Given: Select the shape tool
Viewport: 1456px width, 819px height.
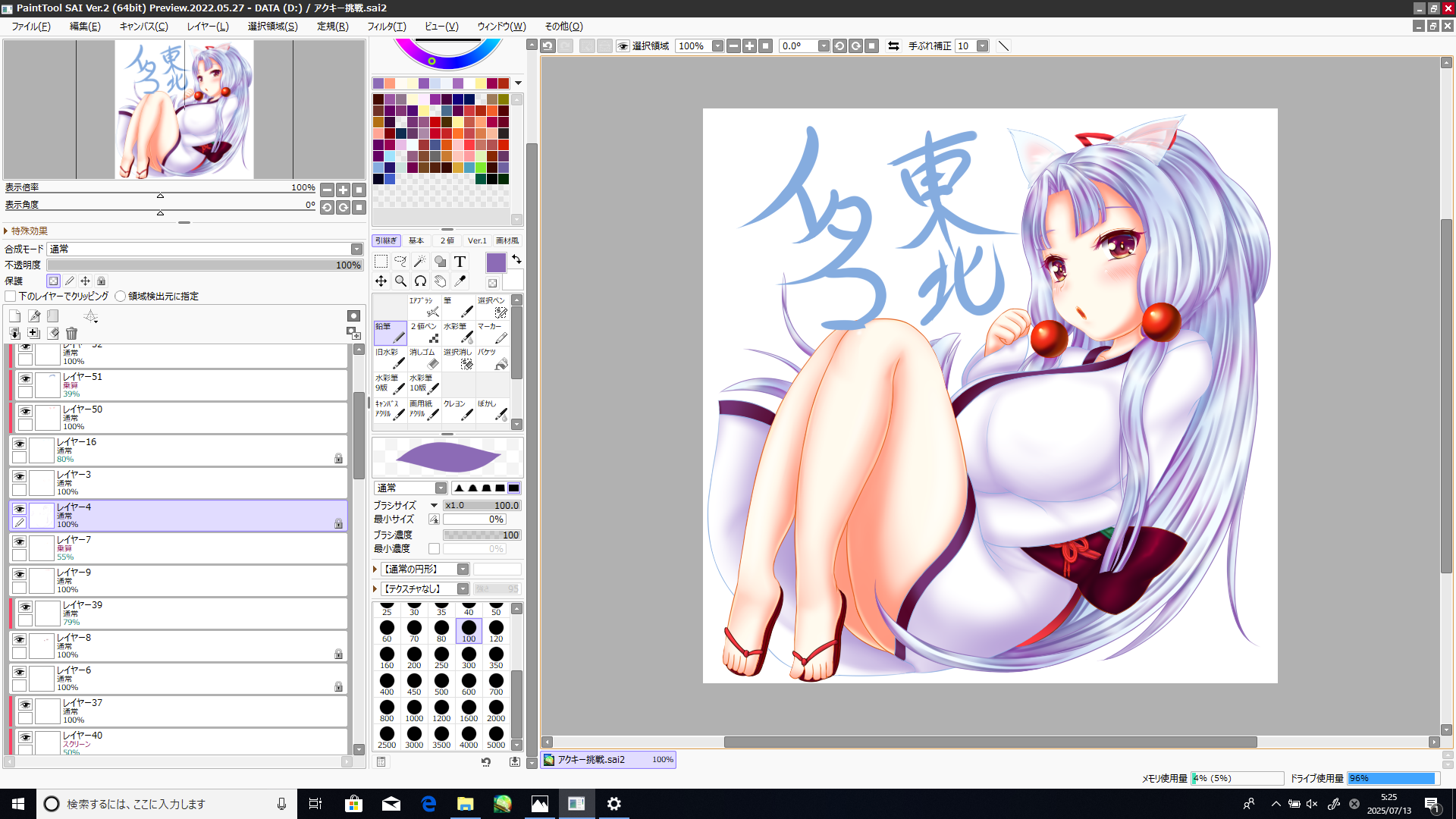Looking at the screenshot, I should (440, 262).
